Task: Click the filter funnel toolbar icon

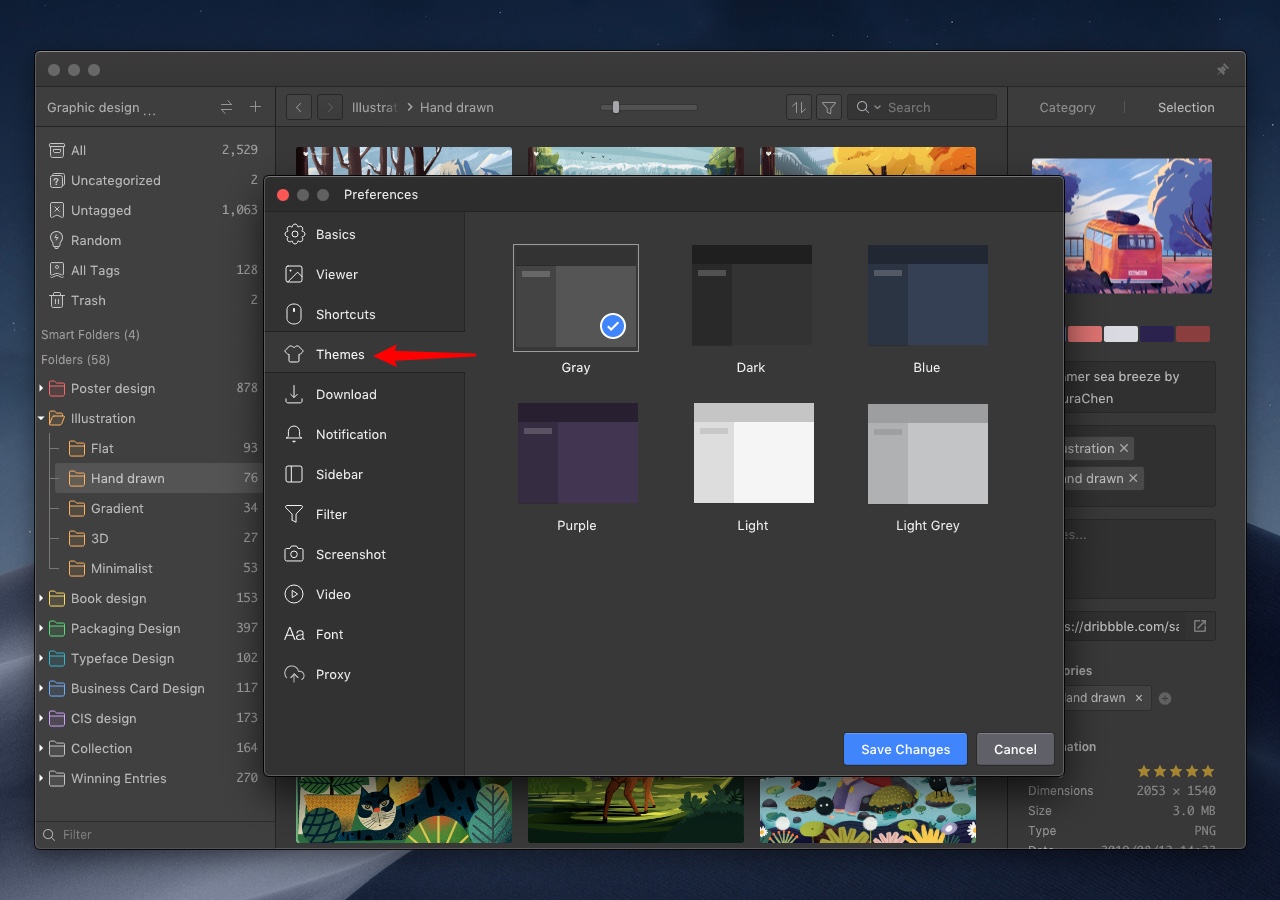Action: [x=828, y=107]
